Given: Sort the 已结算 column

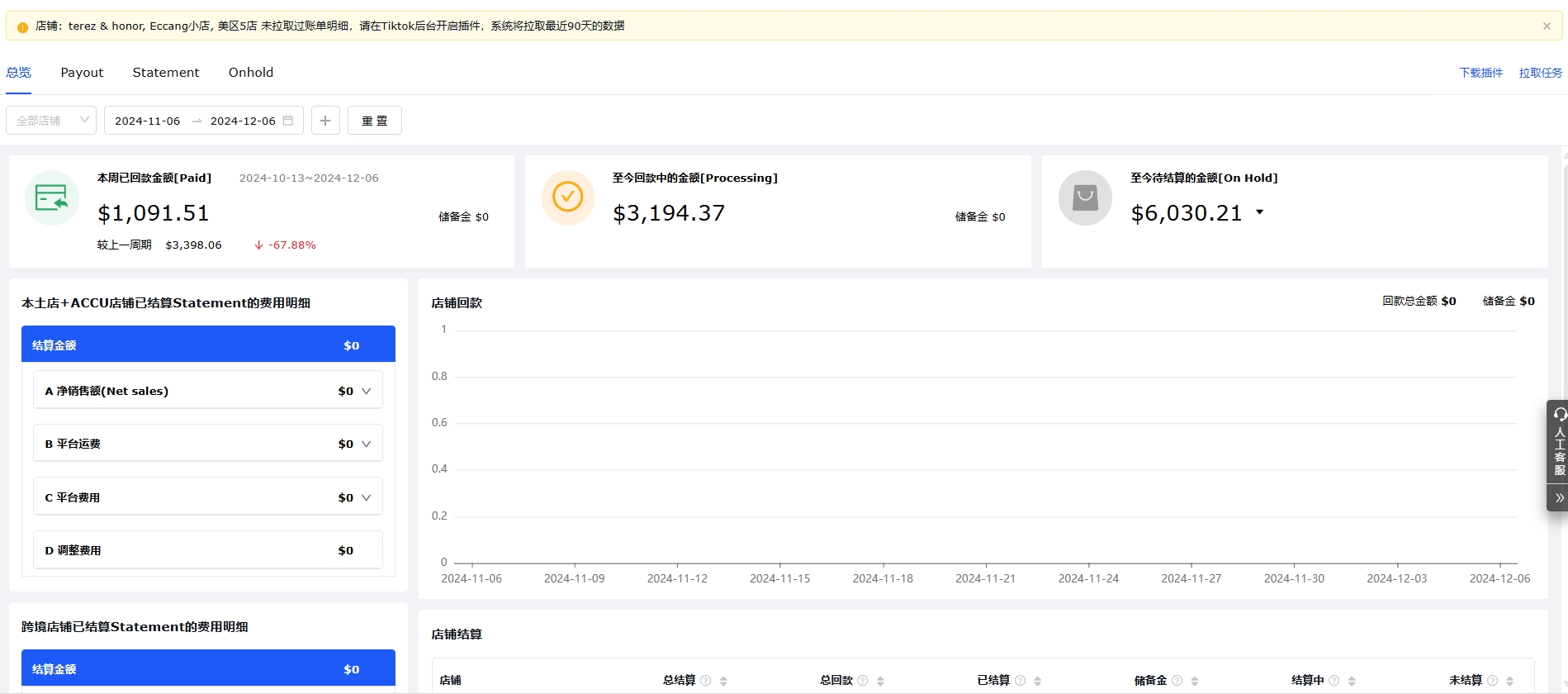Looking at the screenshot, I should click(1038, 681).
